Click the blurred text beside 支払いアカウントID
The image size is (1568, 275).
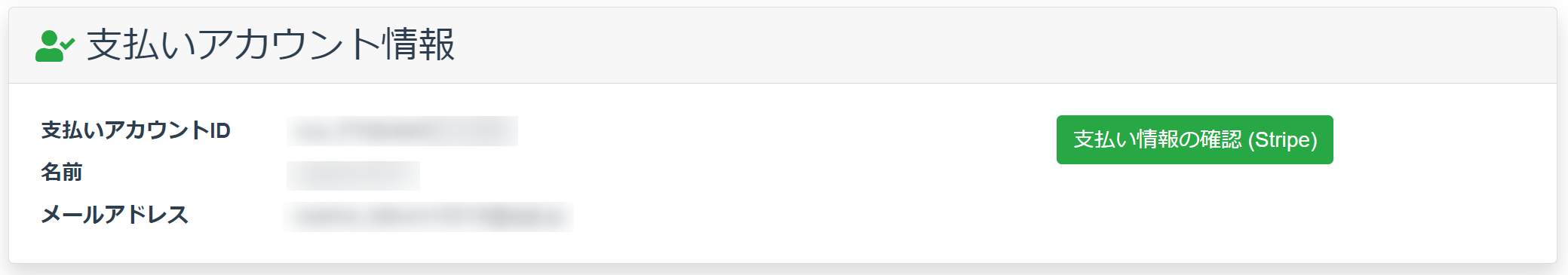402,131
